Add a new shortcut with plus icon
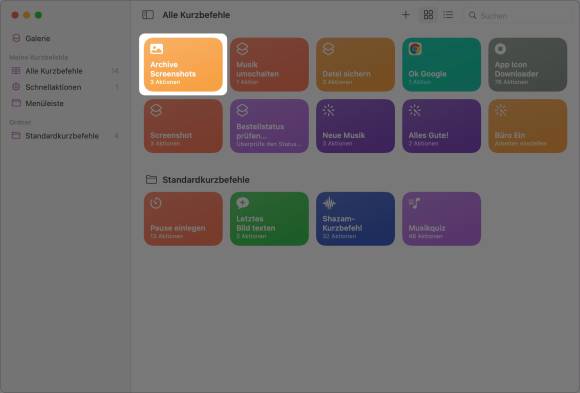The height and width of the screenshot is (393, 580). [405, 15]
